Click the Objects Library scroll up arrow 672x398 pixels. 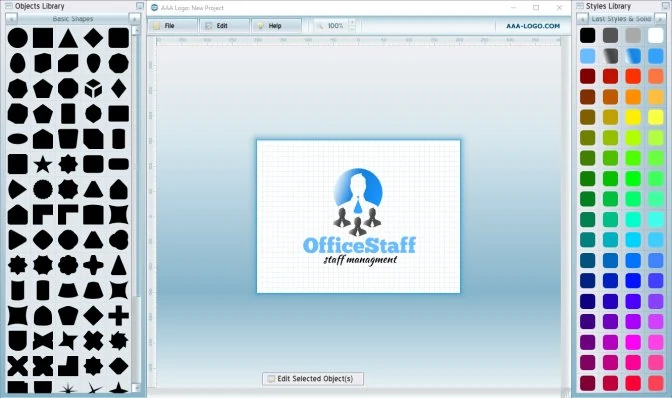136,30
